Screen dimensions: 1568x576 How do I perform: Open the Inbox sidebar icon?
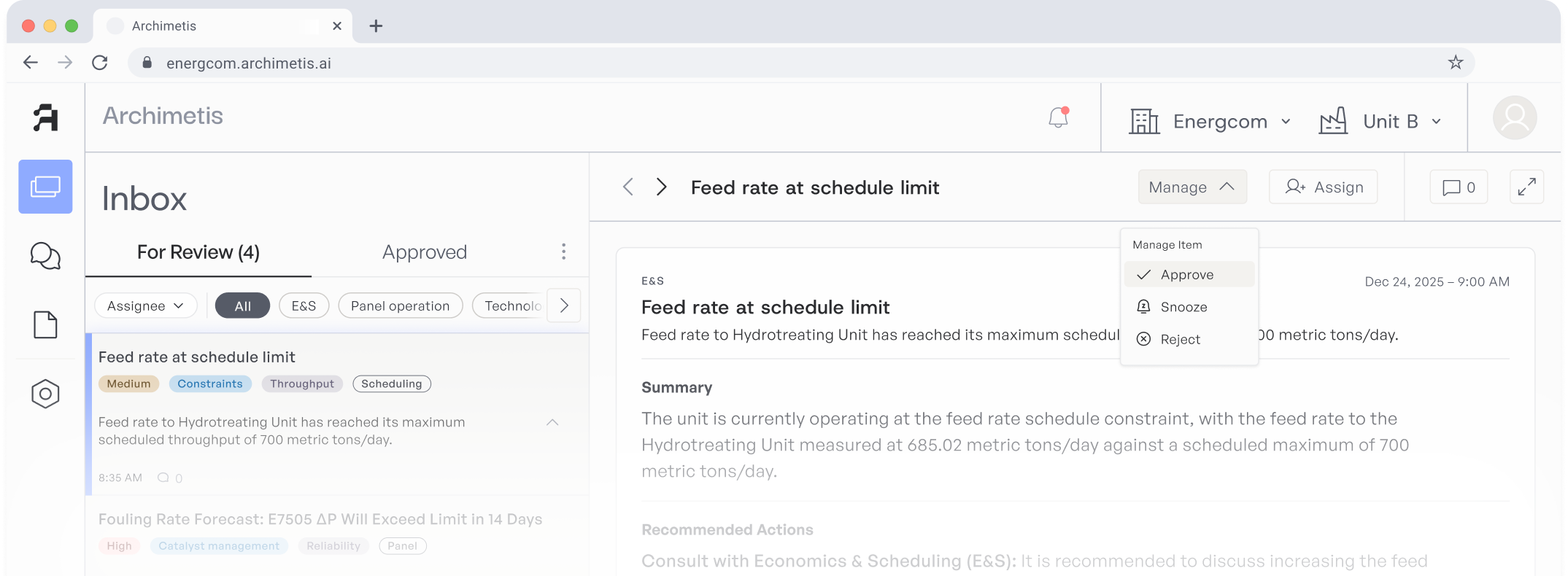(x=45, y=187)
